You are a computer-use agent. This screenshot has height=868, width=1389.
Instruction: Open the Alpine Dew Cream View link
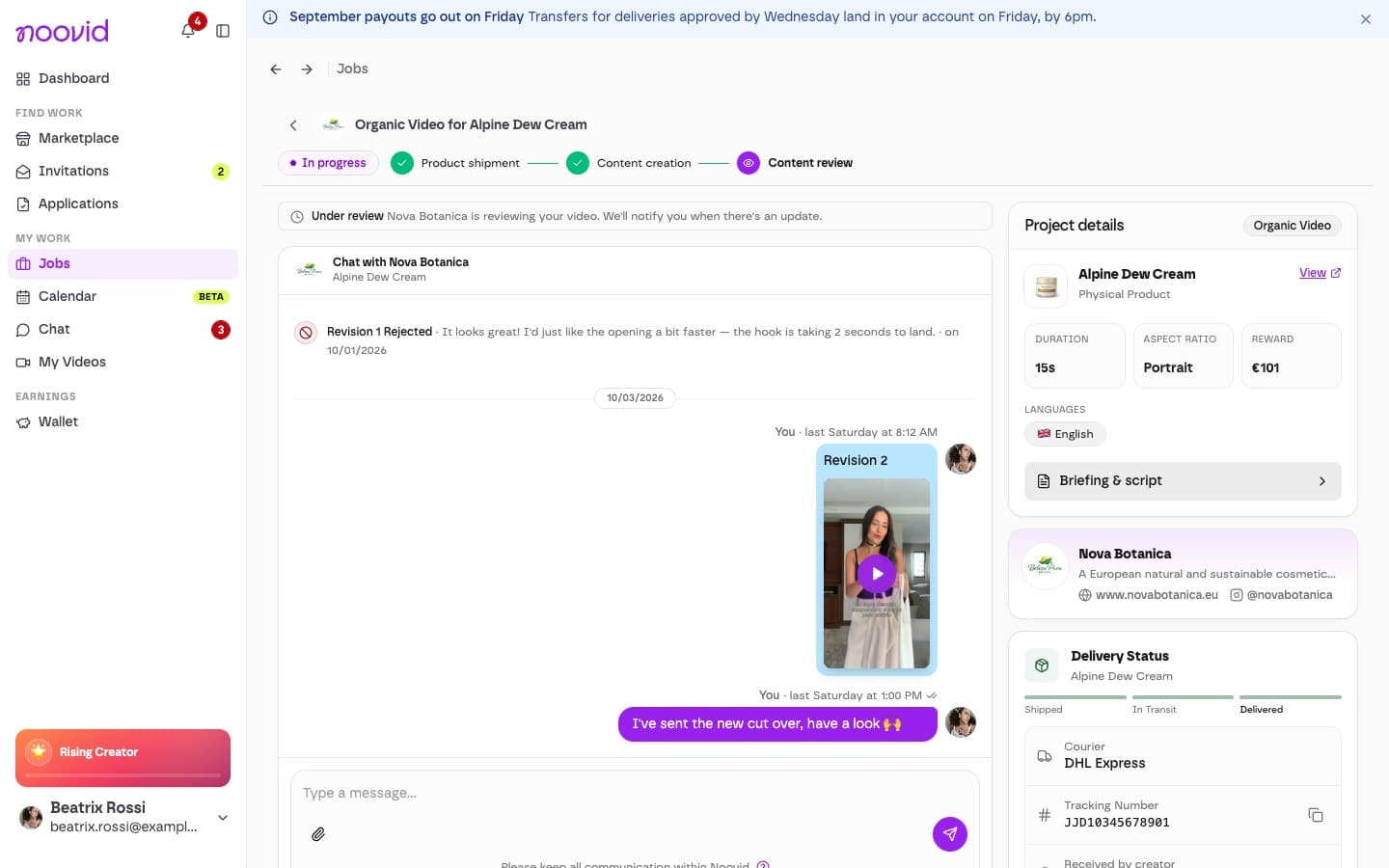coord(1320,273)
